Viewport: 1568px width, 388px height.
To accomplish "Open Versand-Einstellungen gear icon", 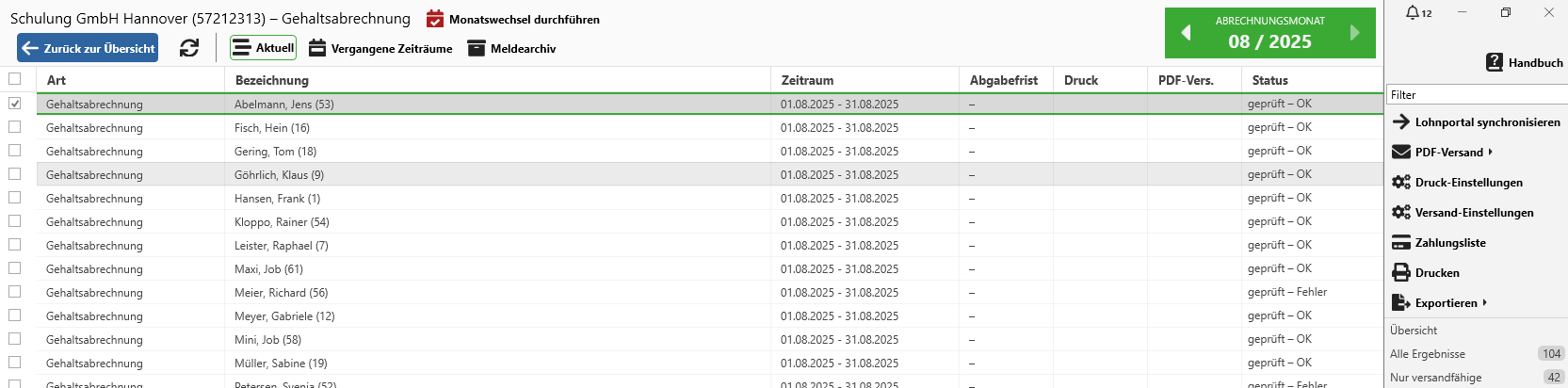I will (1401, 213).
